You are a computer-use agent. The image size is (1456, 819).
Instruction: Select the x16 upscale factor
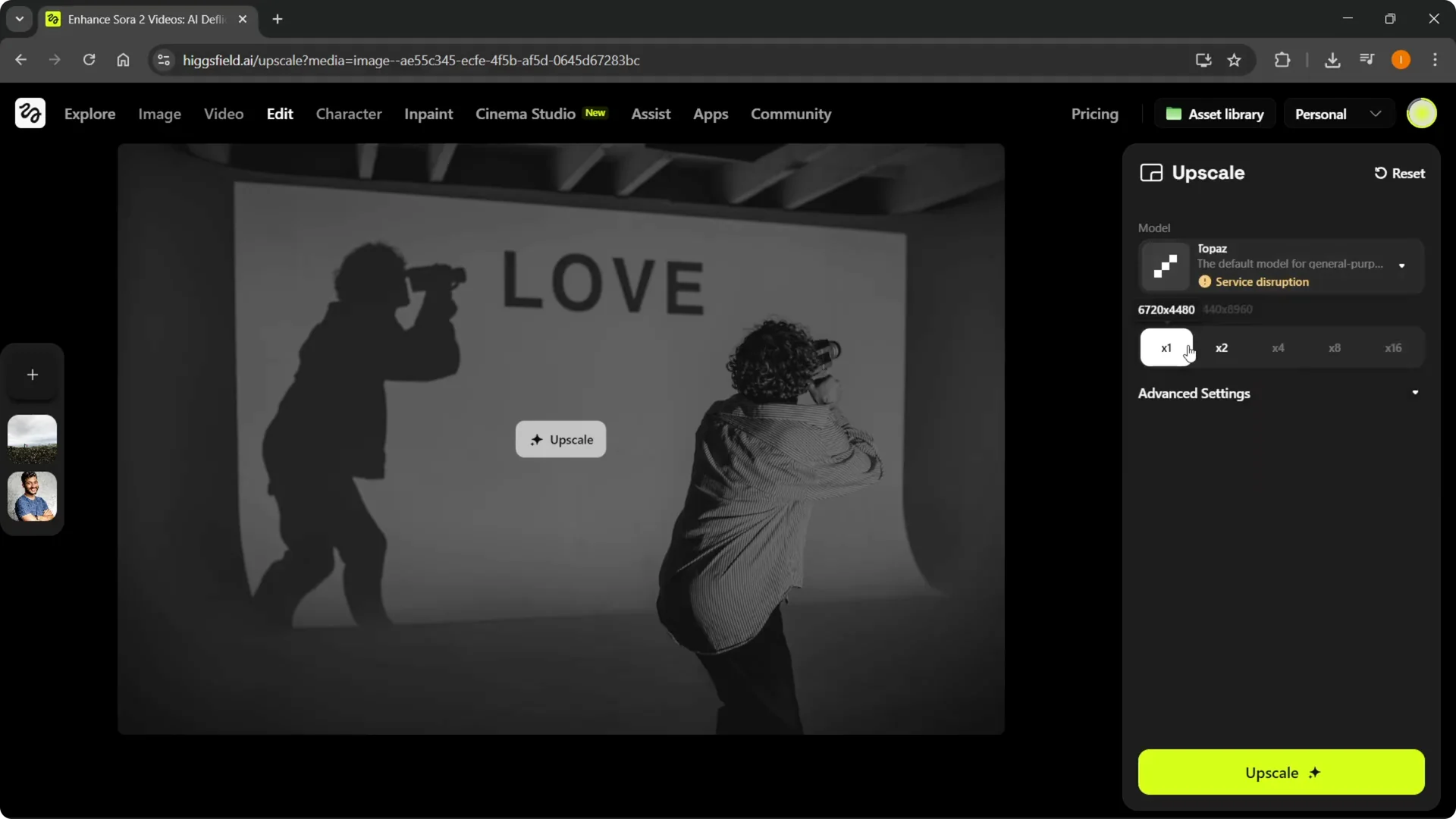(x=1394, y=347)
